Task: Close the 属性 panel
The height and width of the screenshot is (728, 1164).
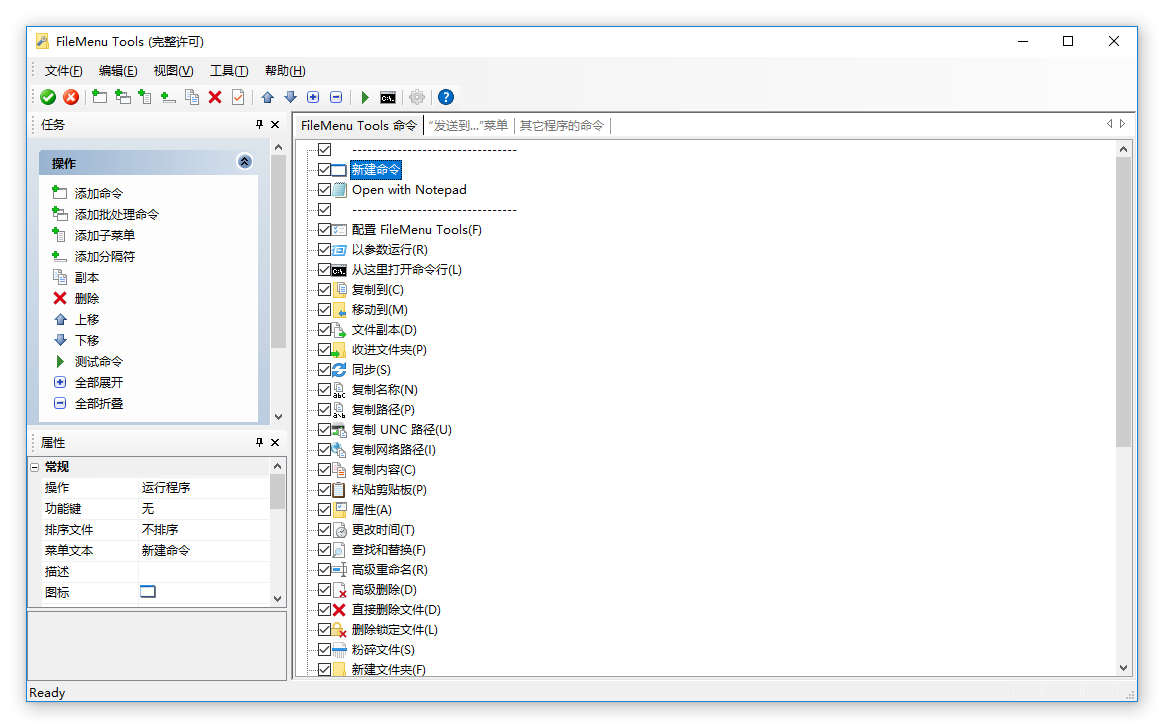Action: point(275,442)
